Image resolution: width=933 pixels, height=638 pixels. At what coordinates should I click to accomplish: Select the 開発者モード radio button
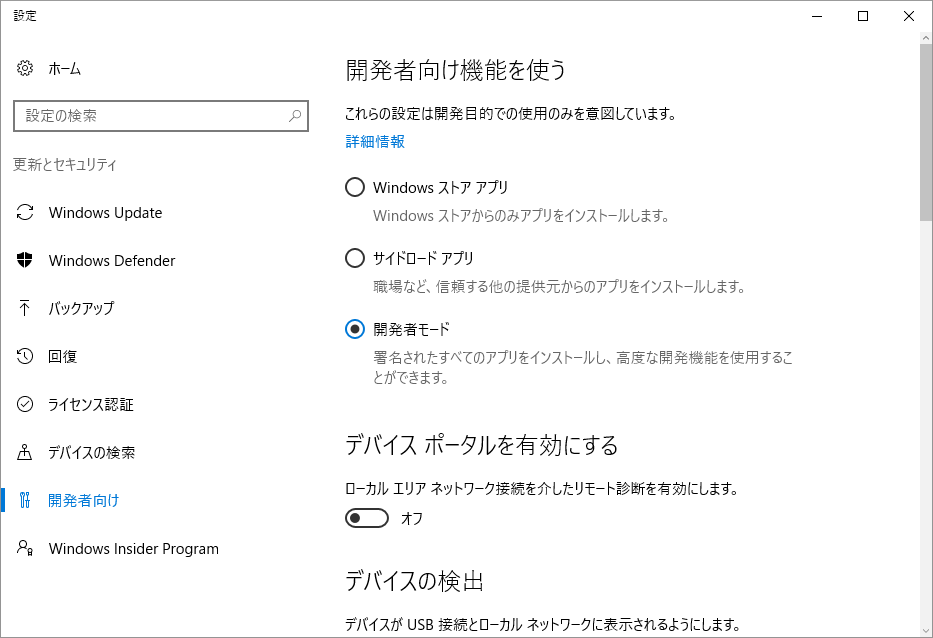coord(355,329)
